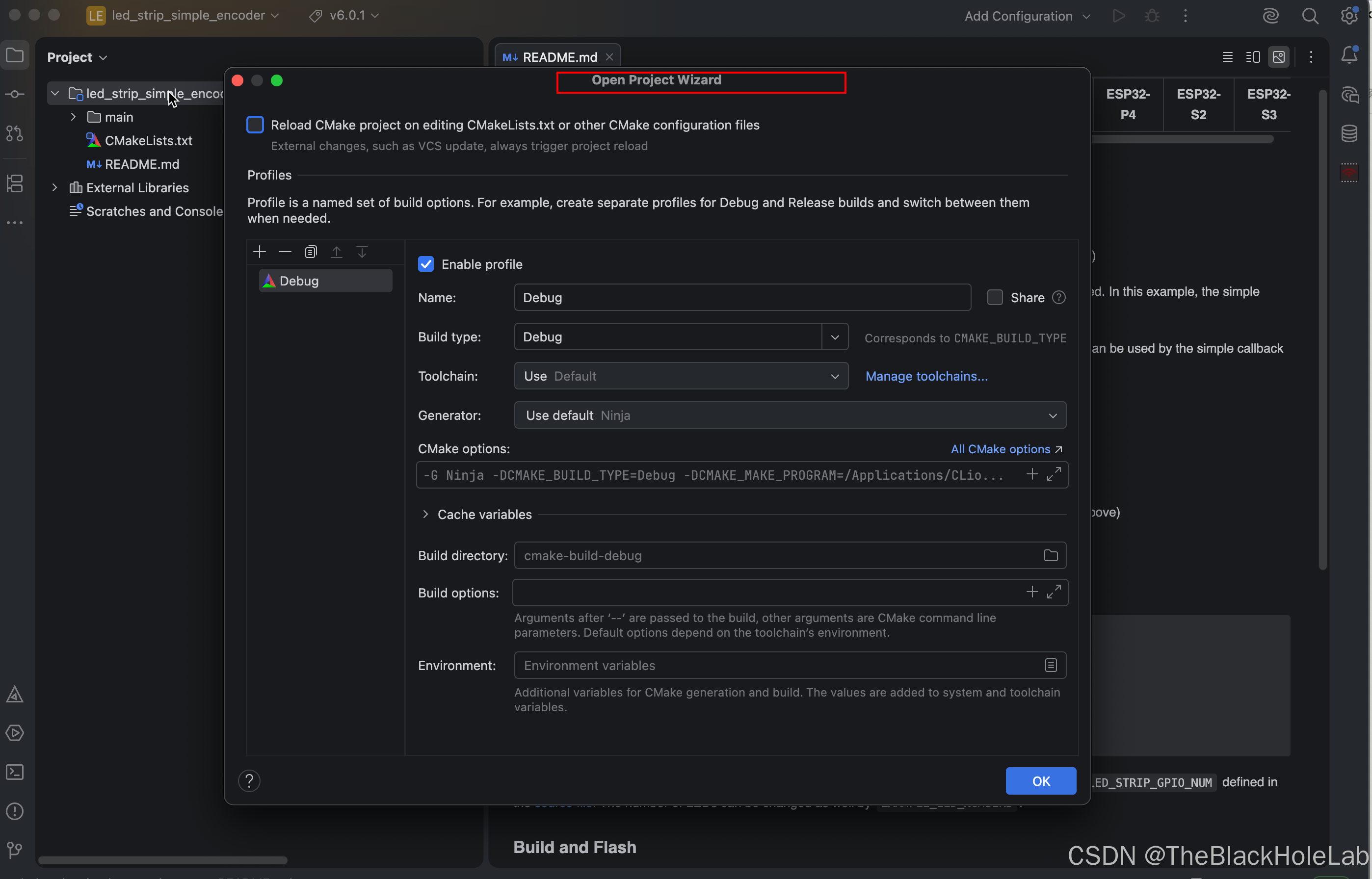Screen dimensions: 1372x879
Task: Open the Git tool window icon
Action: click(x=15, y=850)
